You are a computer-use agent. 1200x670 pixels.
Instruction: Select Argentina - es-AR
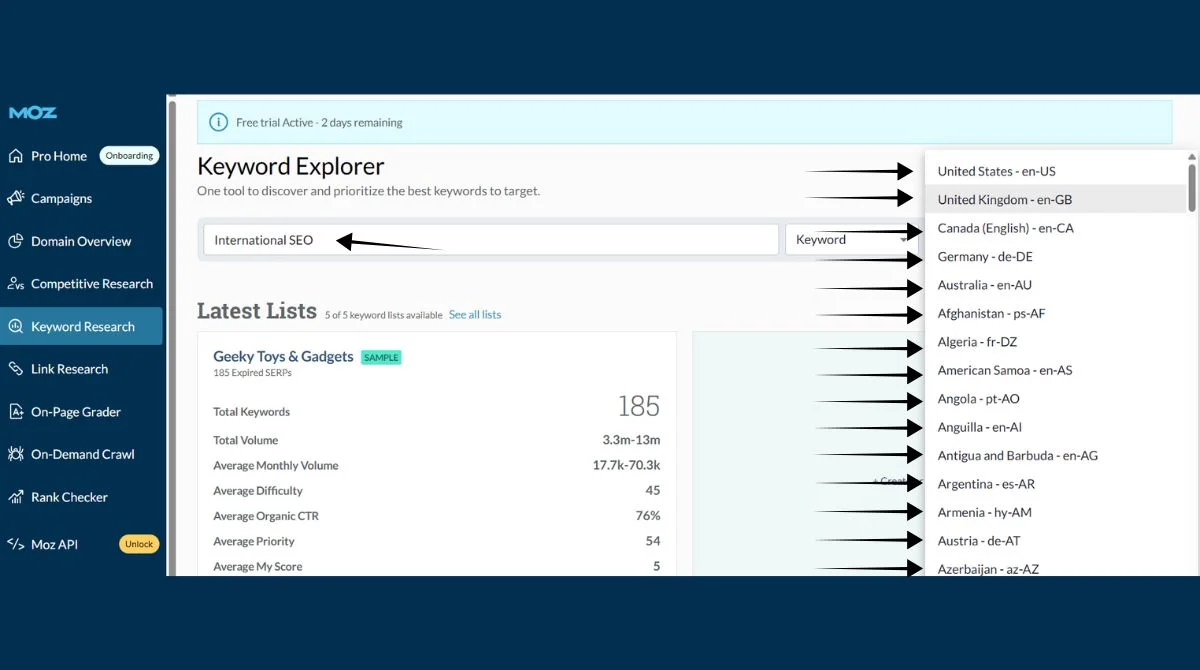tap(1056, 484)
